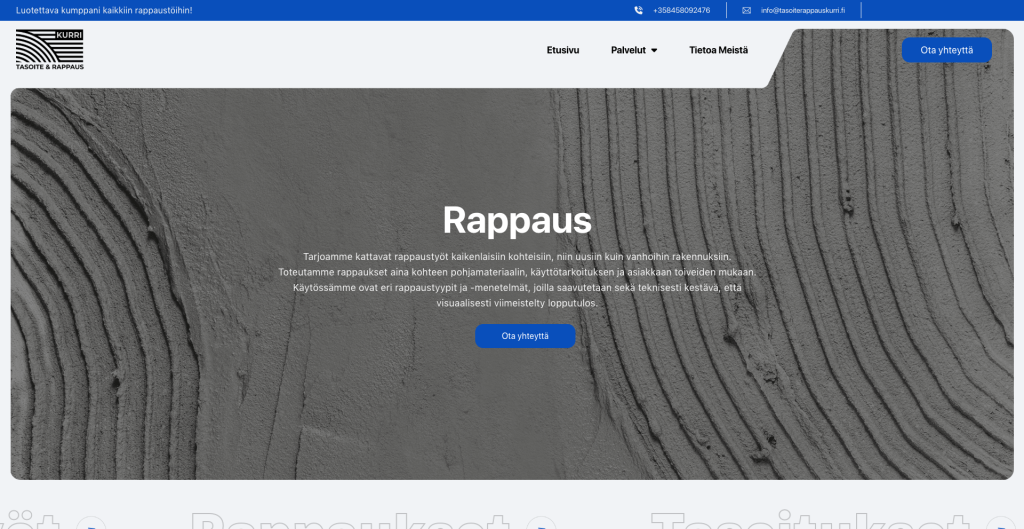Open the info@tasoiterappauskurri.fi email link
This screenshot has width=1024, height=529.
[x=803, y=10]
